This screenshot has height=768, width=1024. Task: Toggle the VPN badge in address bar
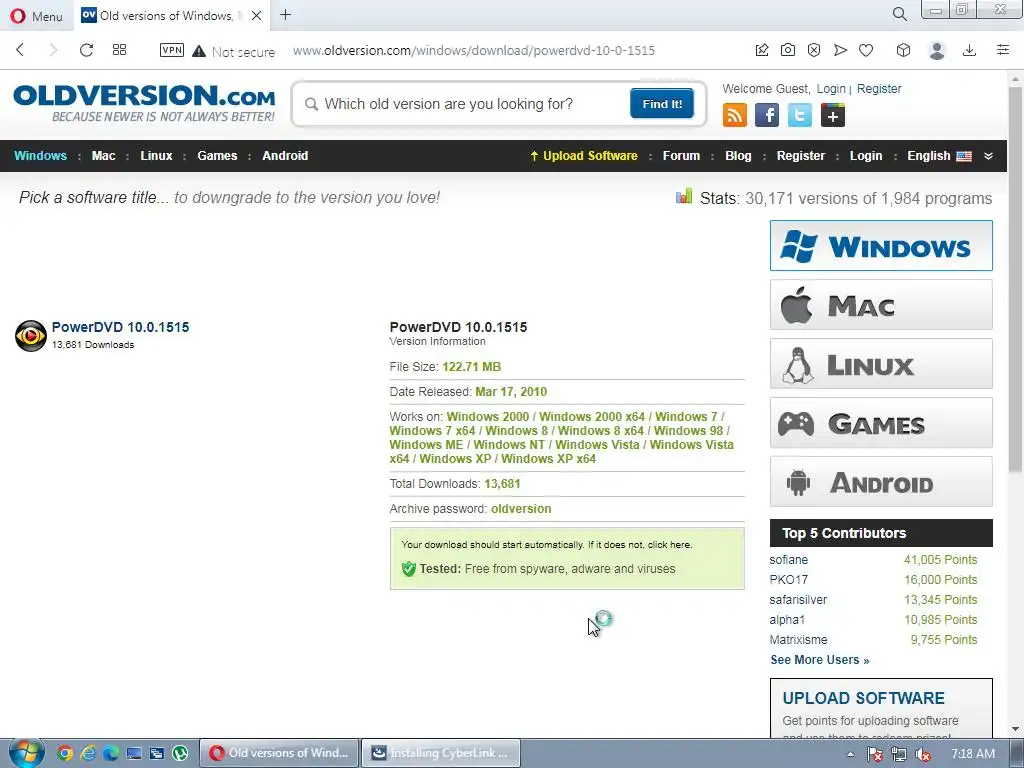point(172,50)
